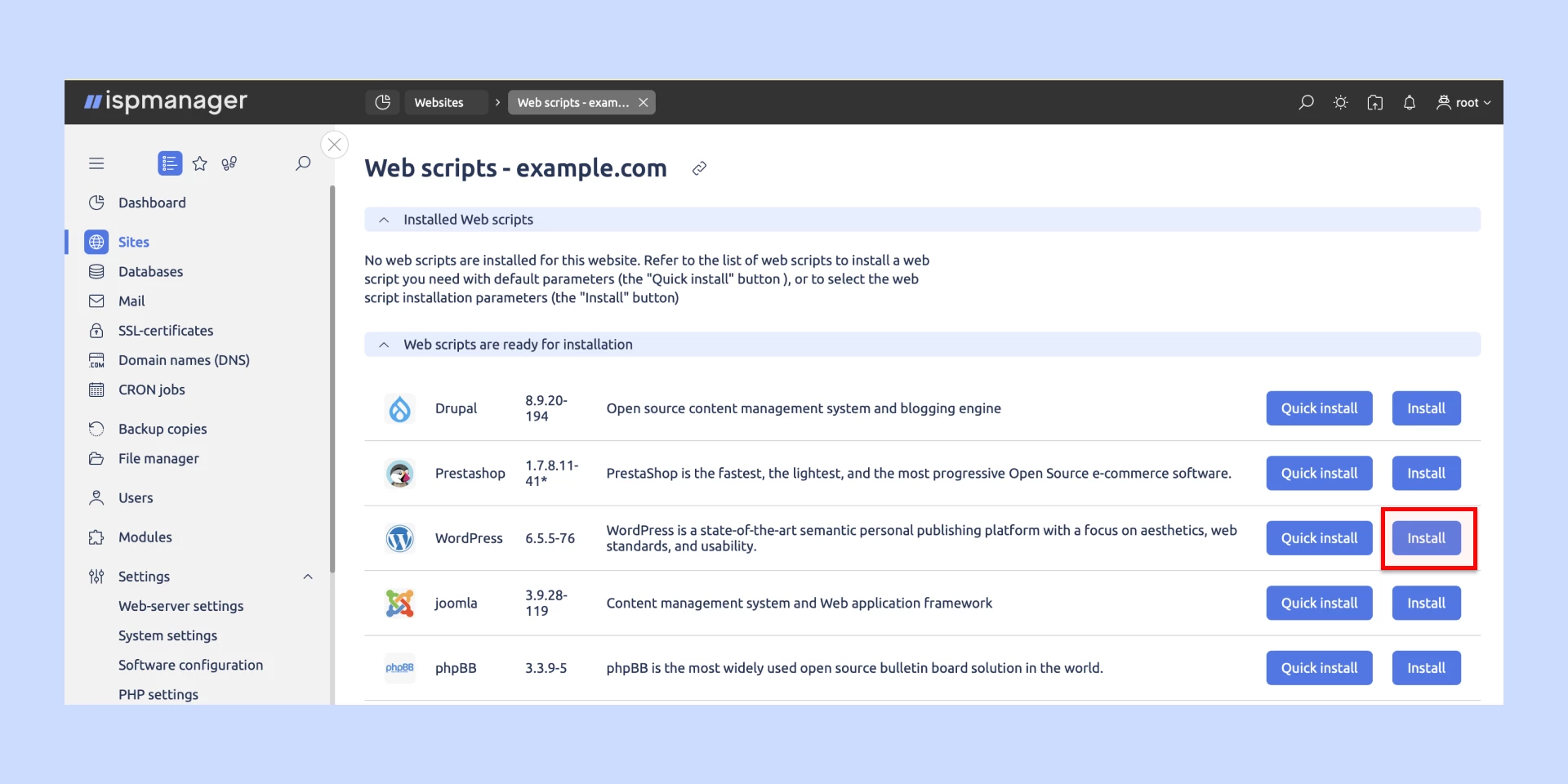Click the WordPress logo icon
Image resolution: width=1568 pixels, height=784 pixels.
[x=399, y=538]
